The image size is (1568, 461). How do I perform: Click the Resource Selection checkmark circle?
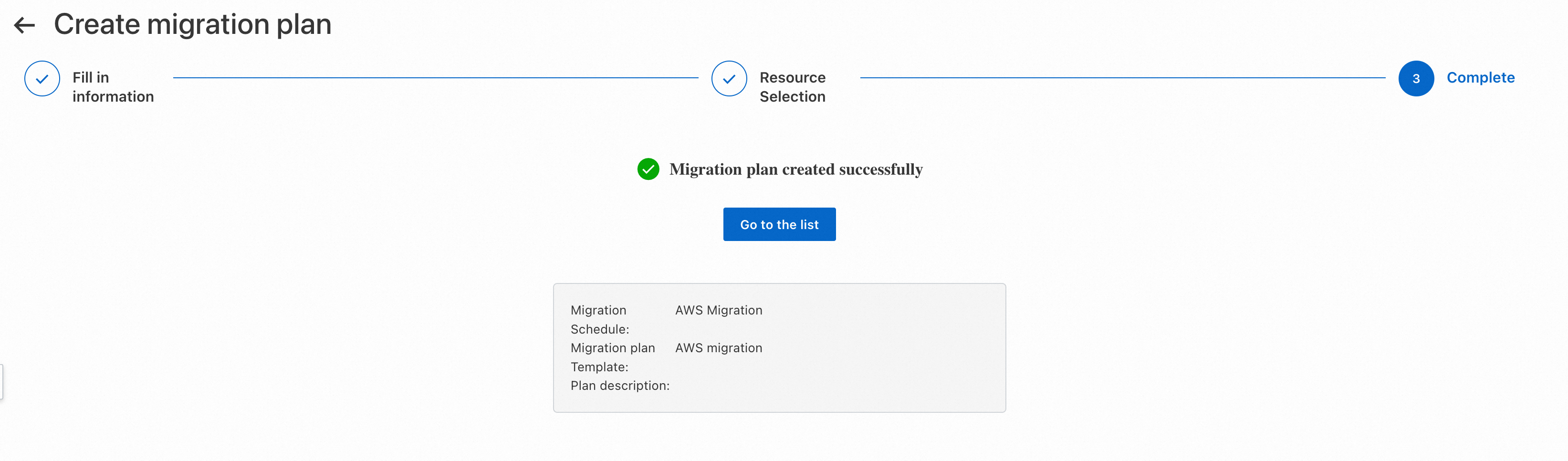pyautogui.click(x=729, y=79)
